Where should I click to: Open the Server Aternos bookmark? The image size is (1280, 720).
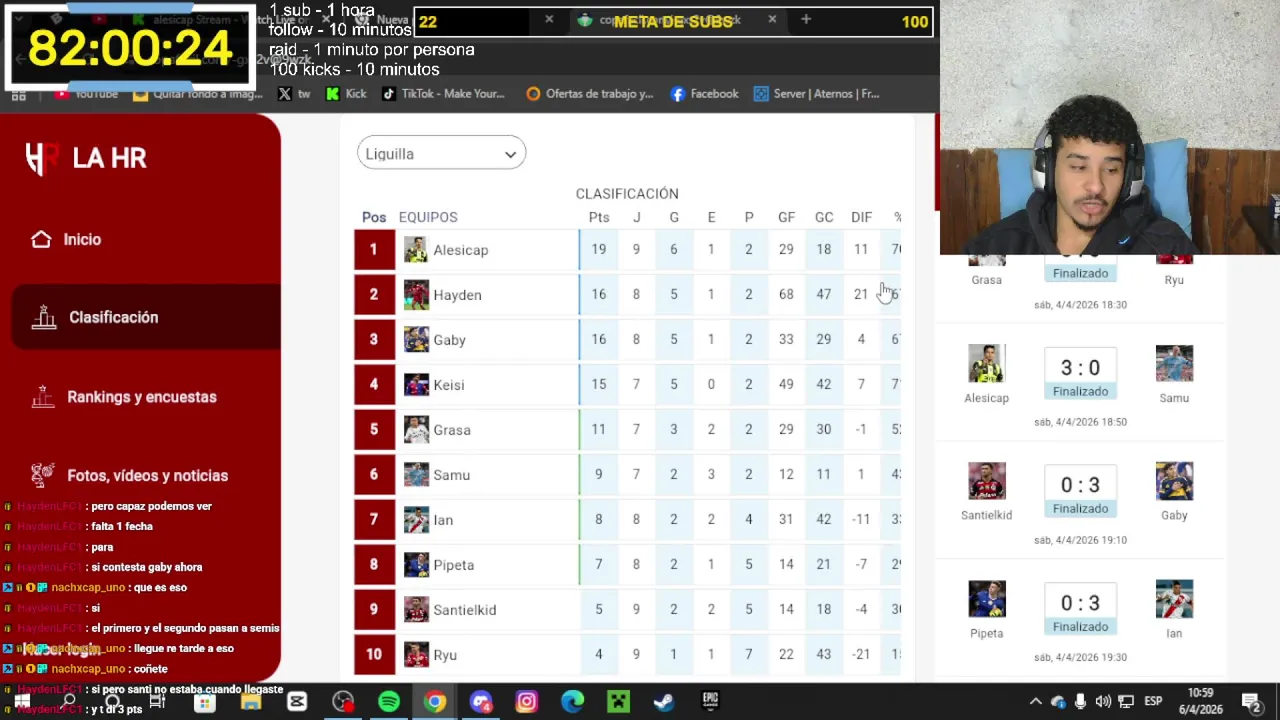(816, 94)
